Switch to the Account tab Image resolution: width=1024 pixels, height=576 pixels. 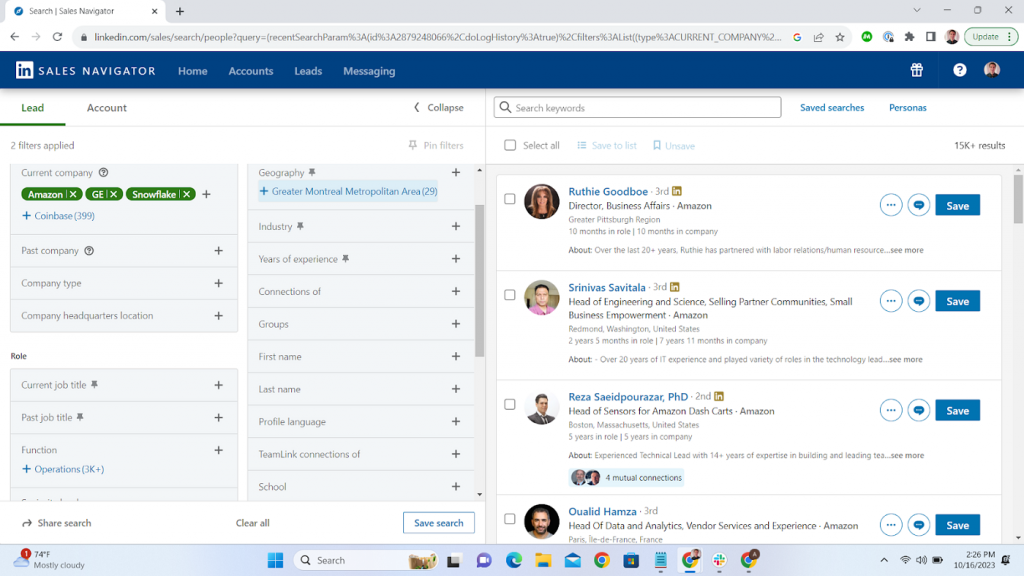click(106, 107)
